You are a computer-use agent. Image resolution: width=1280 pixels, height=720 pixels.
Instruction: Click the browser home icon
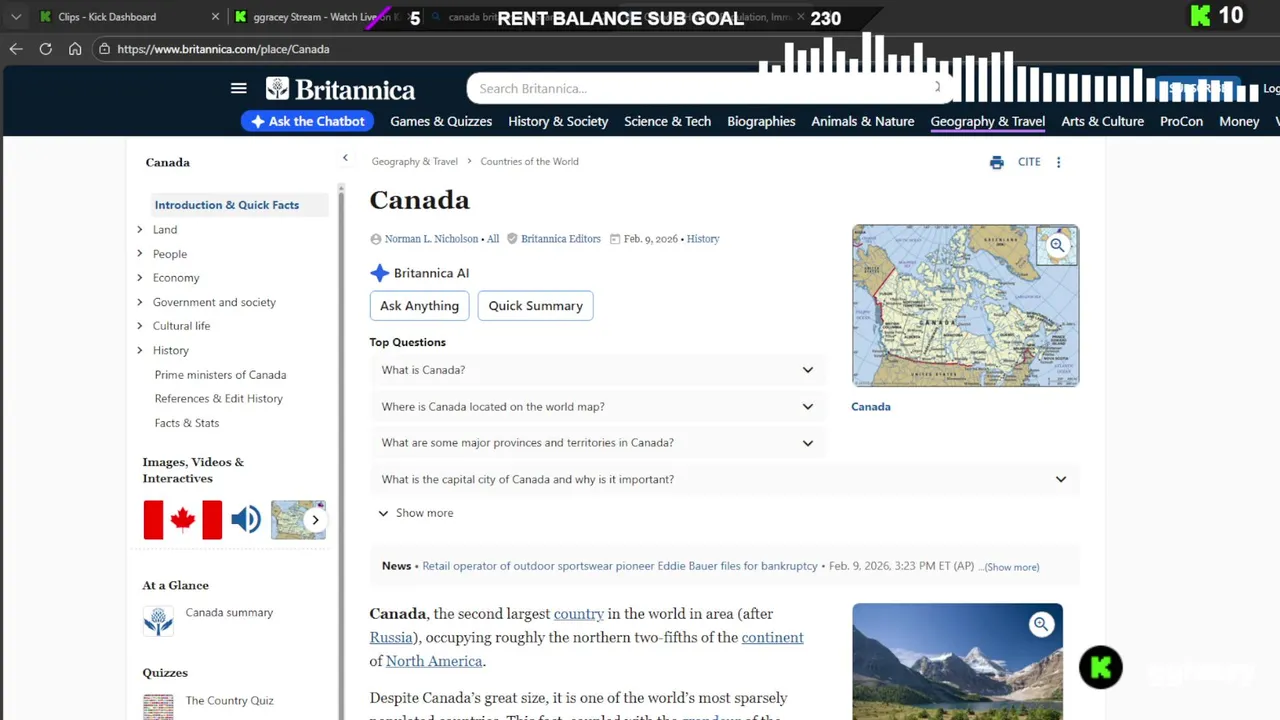(x=75, y=49)
